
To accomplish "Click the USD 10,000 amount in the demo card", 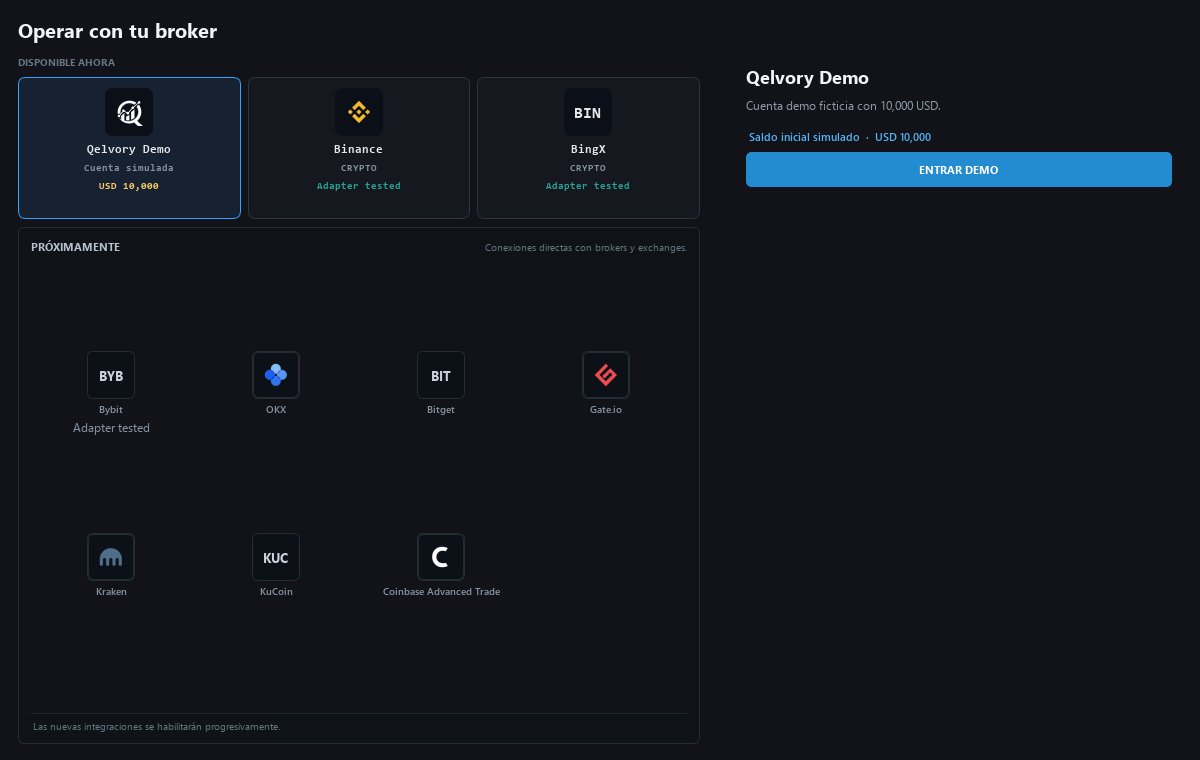I will [x=129, y=186].
